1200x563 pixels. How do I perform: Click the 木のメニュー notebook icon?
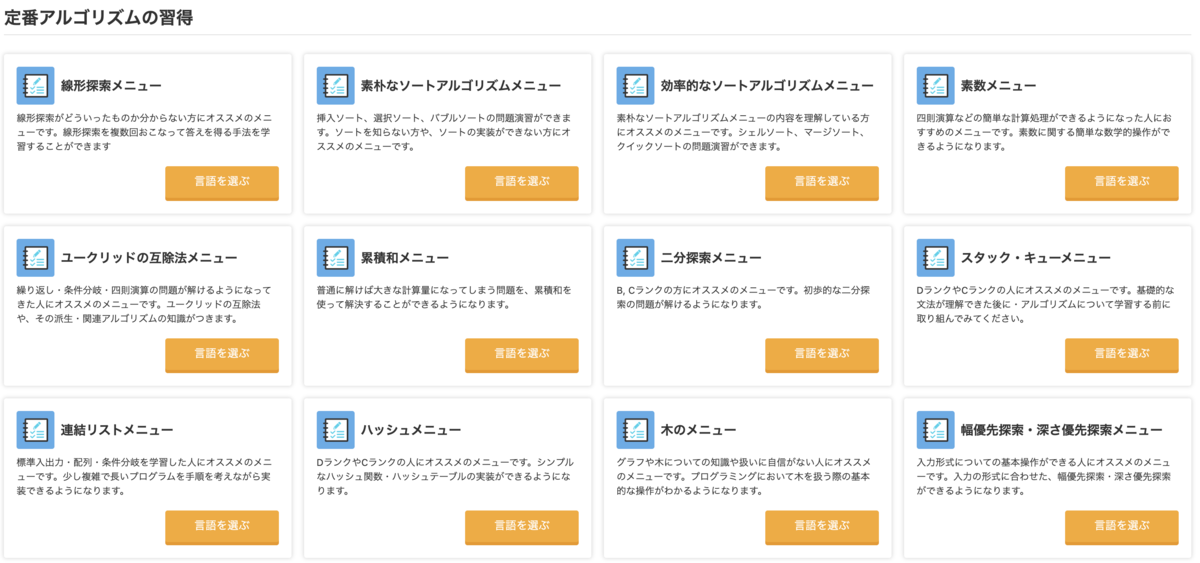635,430
